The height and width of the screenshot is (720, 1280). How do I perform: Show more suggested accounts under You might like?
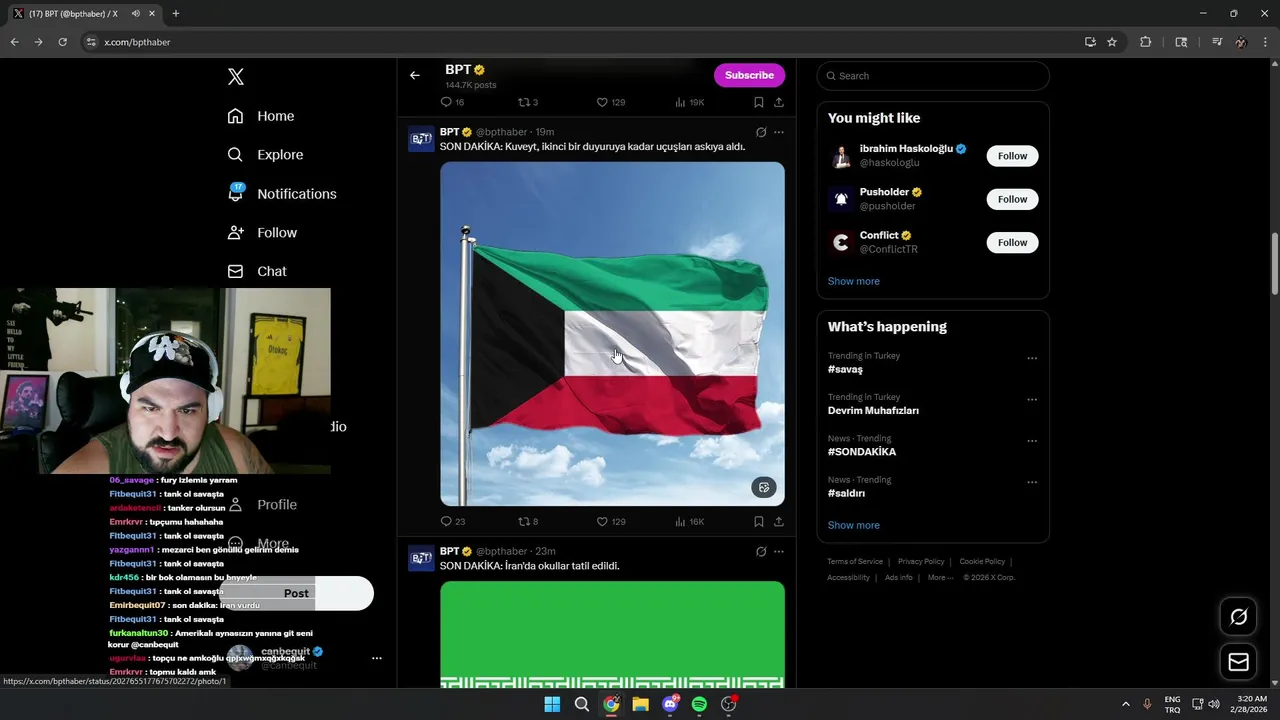854,281
